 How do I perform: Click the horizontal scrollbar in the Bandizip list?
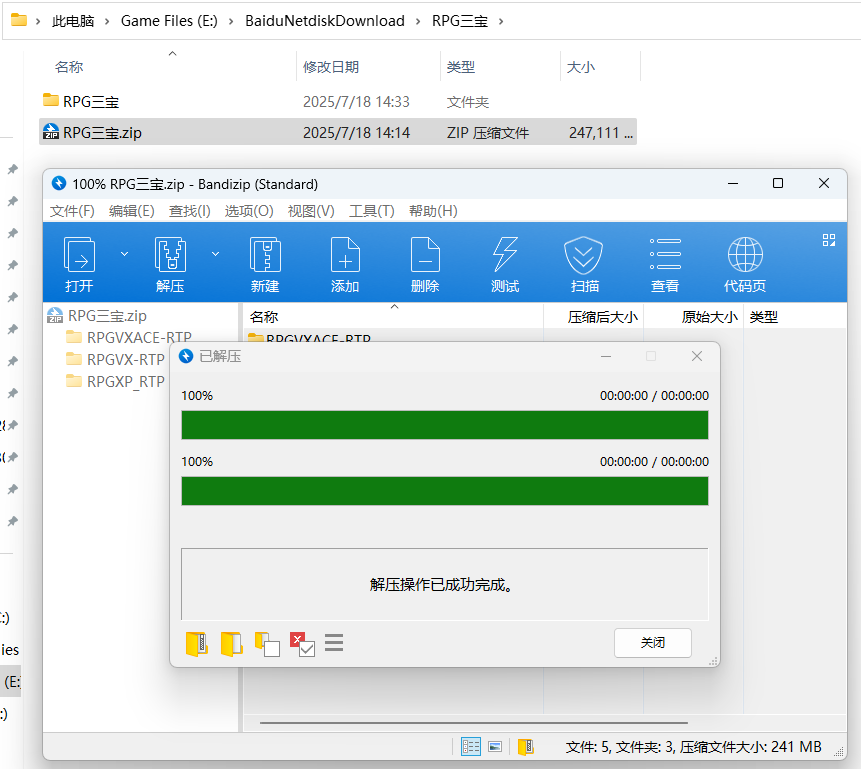(473, 723)
